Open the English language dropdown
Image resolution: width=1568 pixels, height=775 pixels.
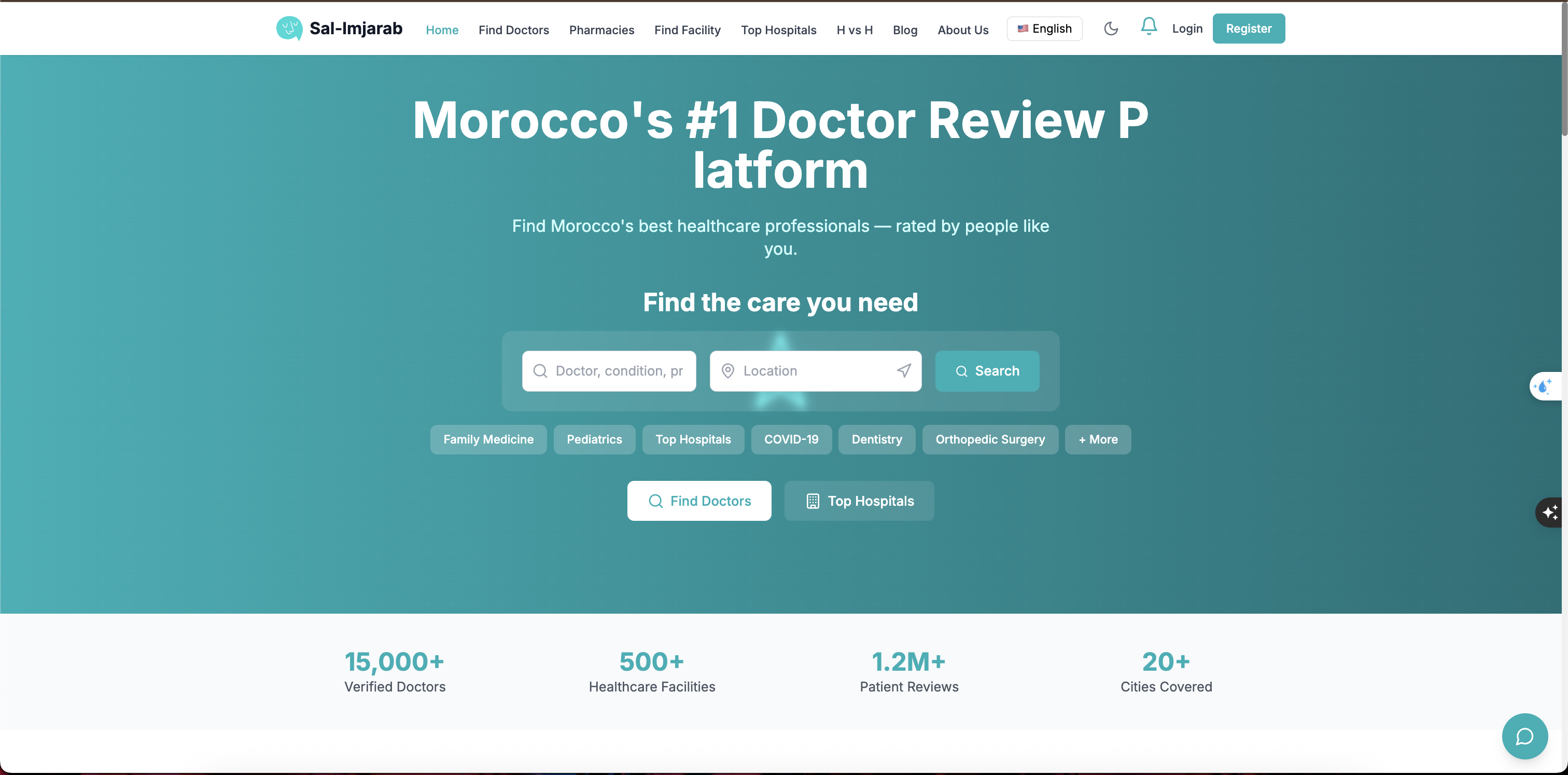1044,29
